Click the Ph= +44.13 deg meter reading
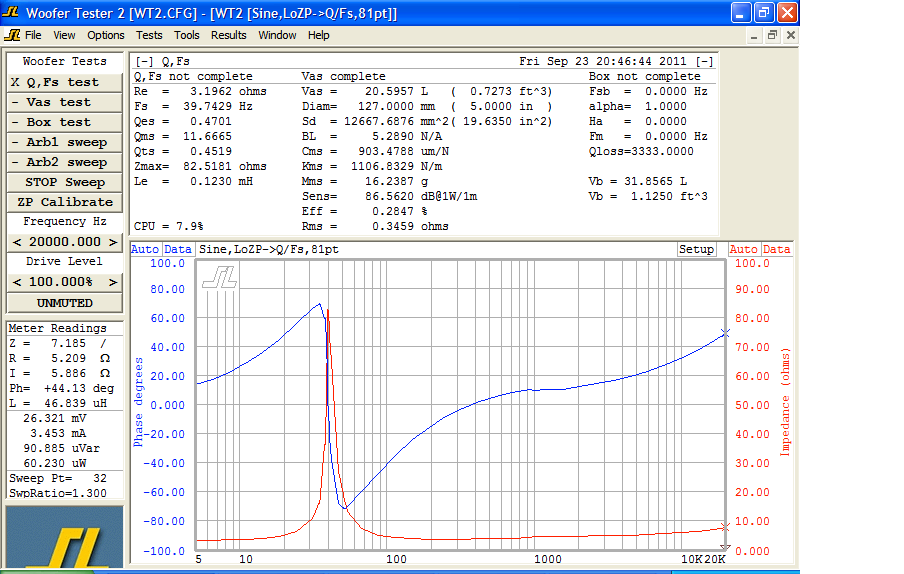The width and height of the screenshot is (904, 574). point(62,388)
